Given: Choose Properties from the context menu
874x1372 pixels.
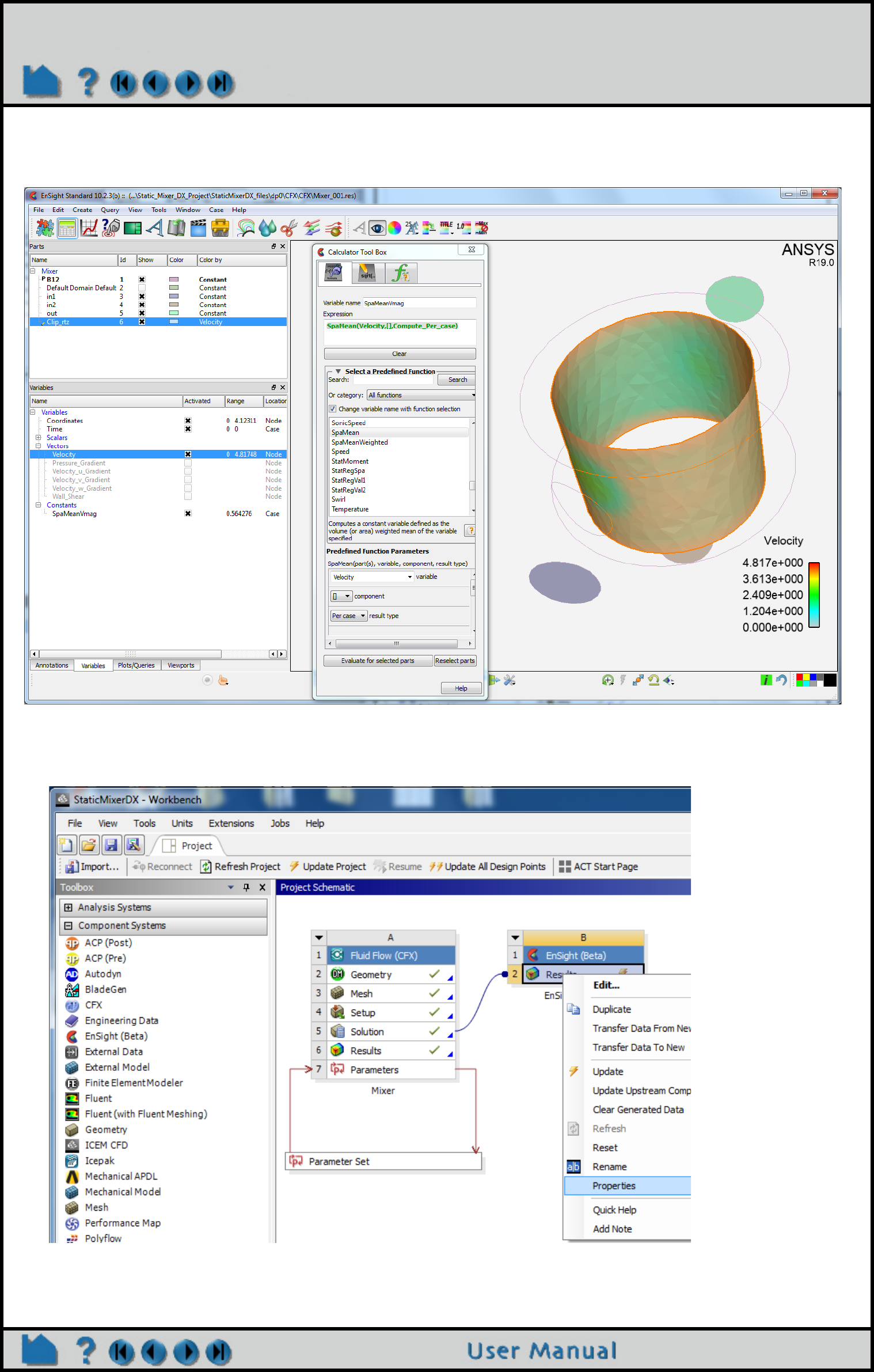Looking at the screenshot, I should pyautogui.click(x=628, y=1186).
